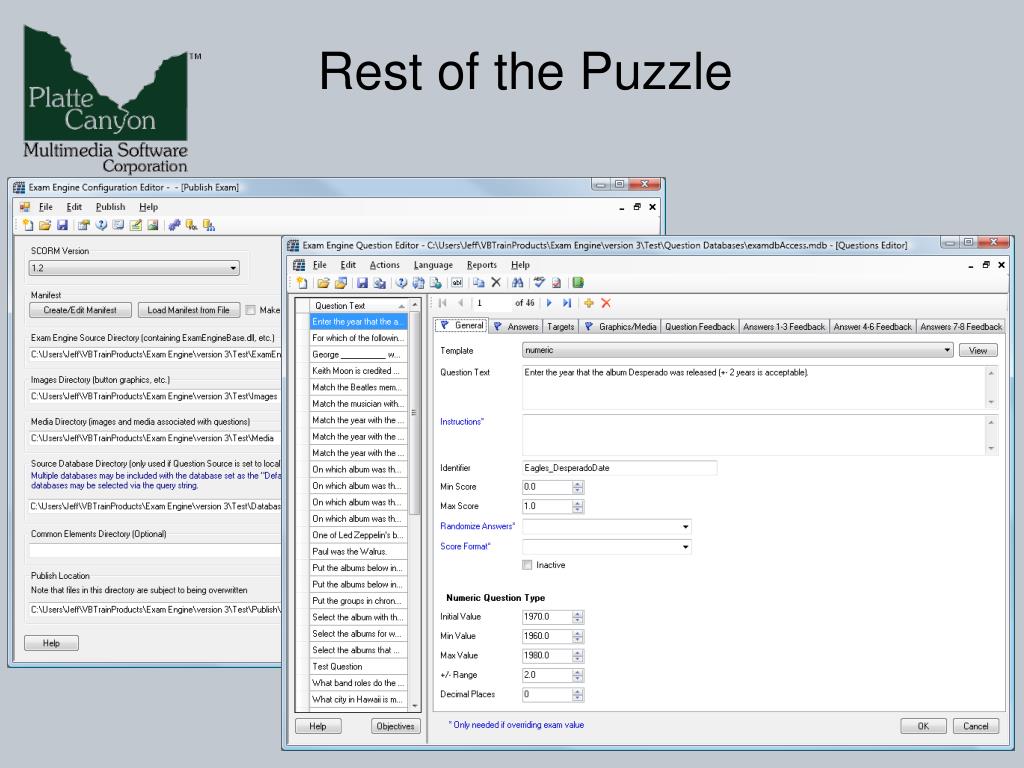
Task: Switch to the Answers tab
Action: click(x=517, y=327)
